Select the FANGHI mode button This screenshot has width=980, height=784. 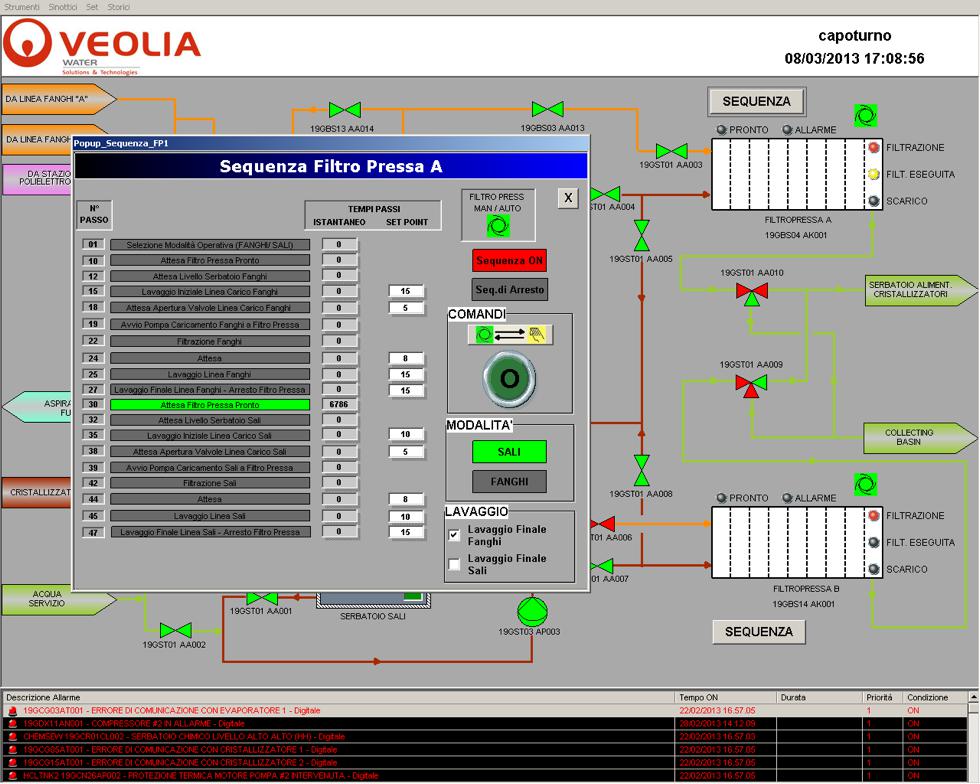pyautogui.click(x=509, y=481)
